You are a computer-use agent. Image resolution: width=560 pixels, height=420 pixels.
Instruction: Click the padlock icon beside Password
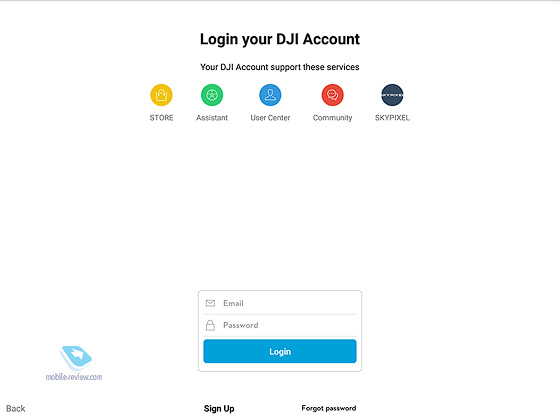click(x=210, y=325)
